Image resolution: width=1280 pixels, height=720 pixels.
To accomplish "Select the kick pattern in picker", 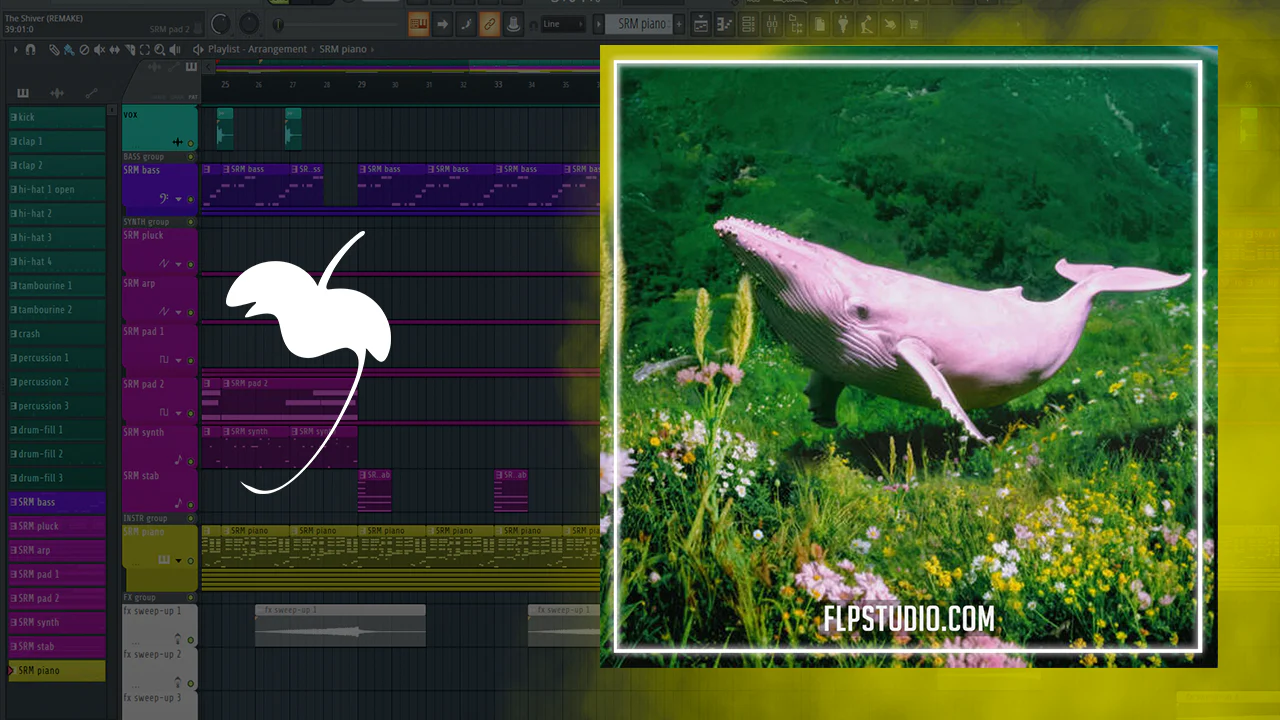I will coord(56,117).
